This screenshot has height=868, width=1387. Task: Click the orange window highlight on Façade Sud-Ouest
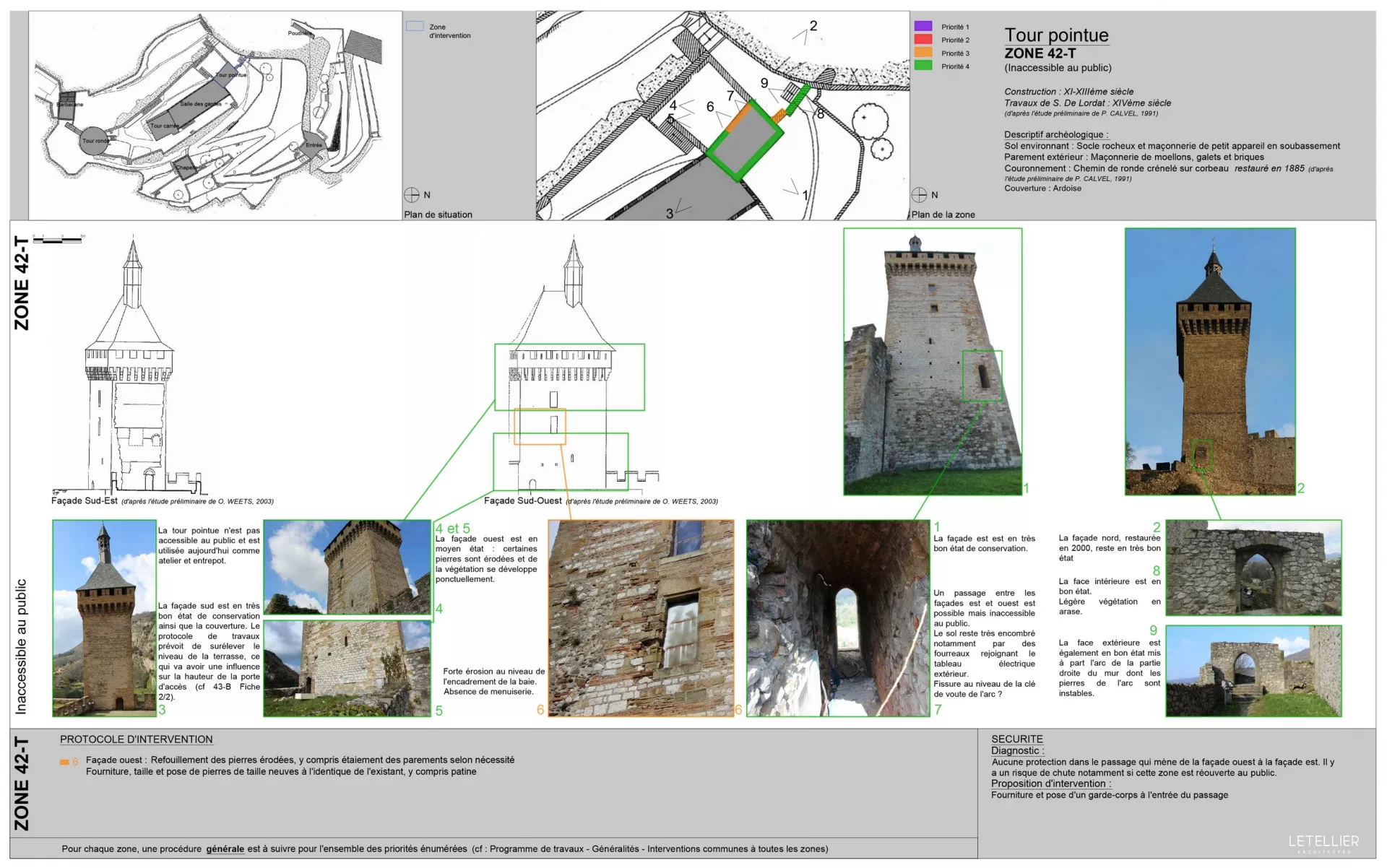pos(540,426)
